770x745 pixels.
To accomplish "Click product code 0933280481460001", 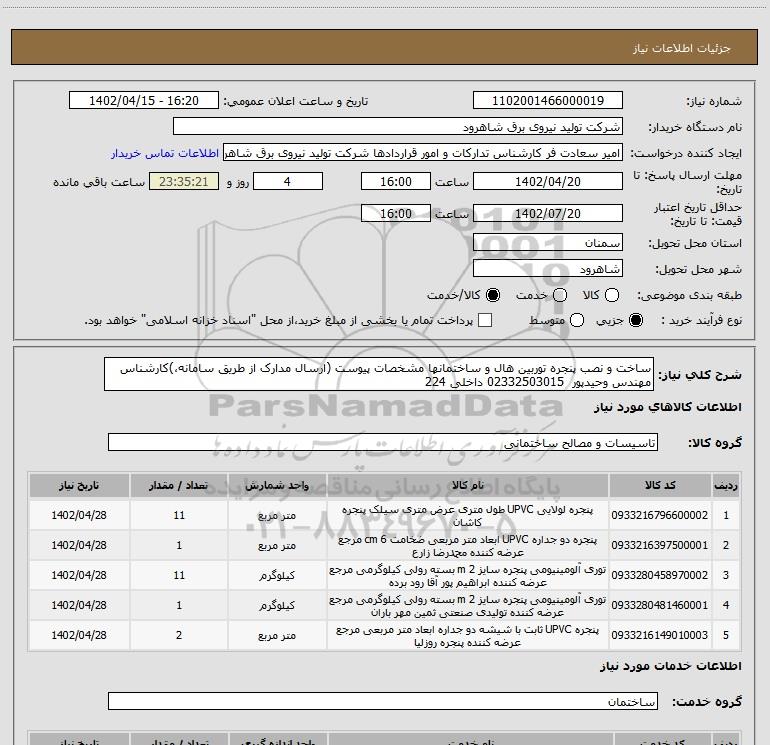I will click(660, 605).
